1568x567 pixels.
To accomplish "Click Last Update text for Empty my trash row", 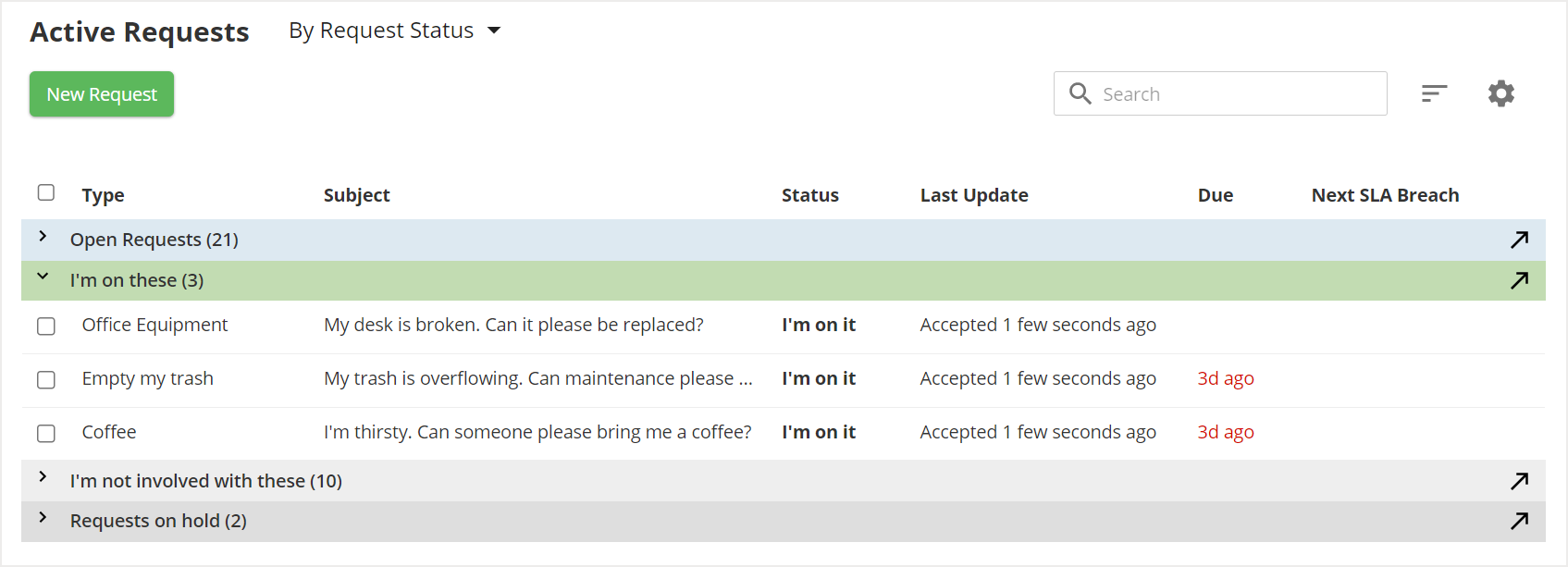I will coord(1038,378).
